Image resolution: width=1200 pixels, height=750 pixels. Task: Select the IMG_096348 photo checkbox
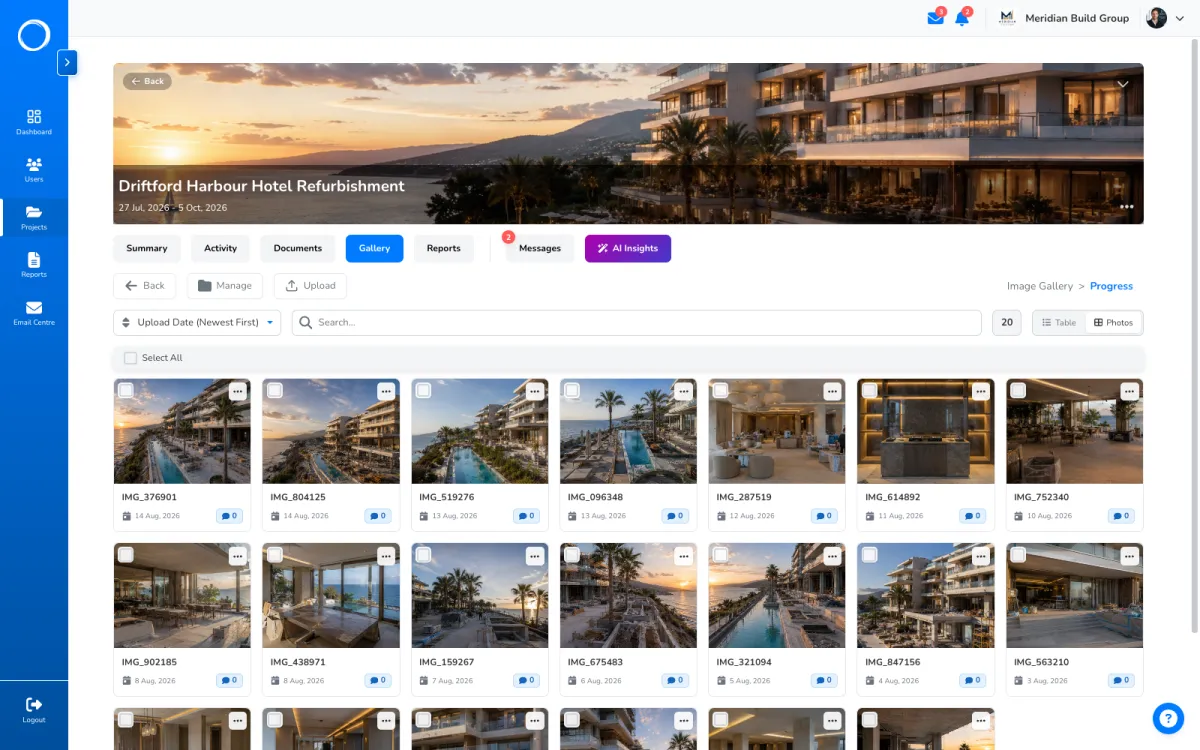click(x=572, y=390)
